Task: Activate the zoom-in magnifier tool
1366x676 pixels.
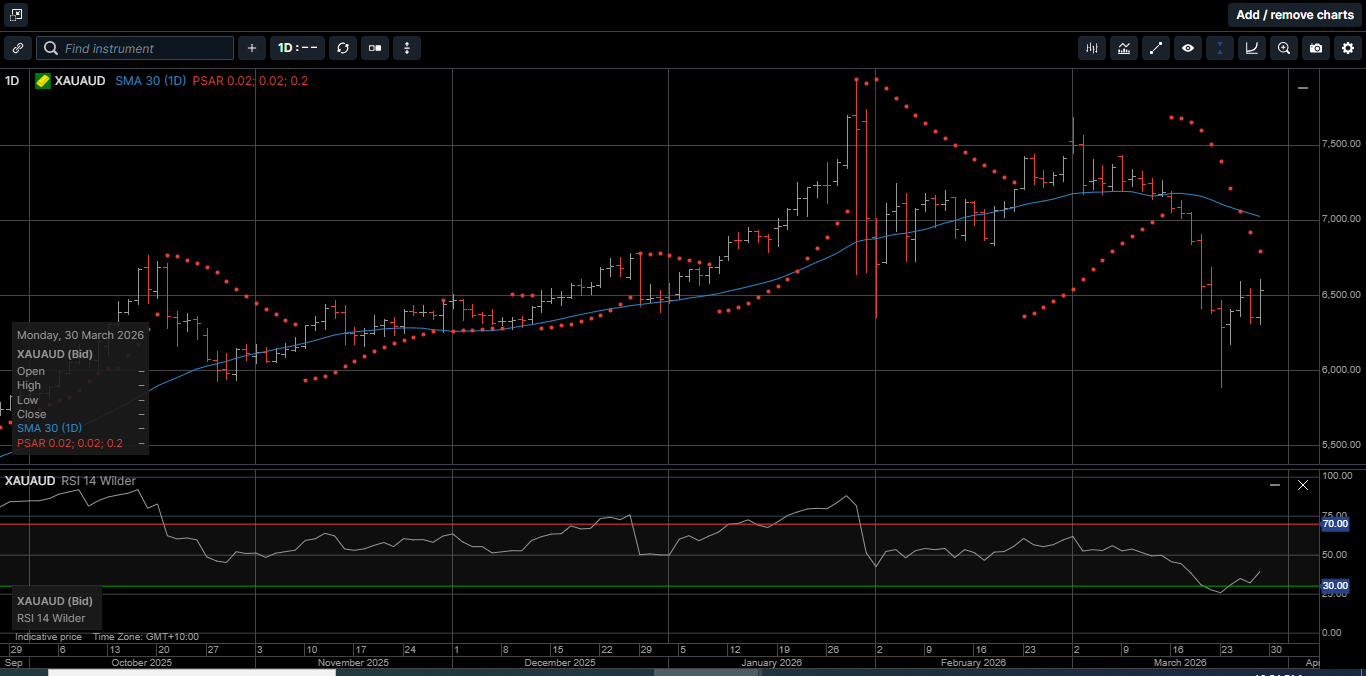Action: click(x=1284, y=47)
